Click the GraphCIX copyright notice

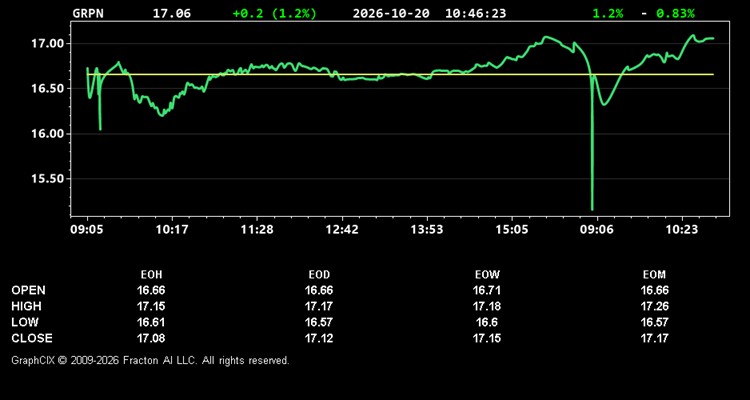150,360
